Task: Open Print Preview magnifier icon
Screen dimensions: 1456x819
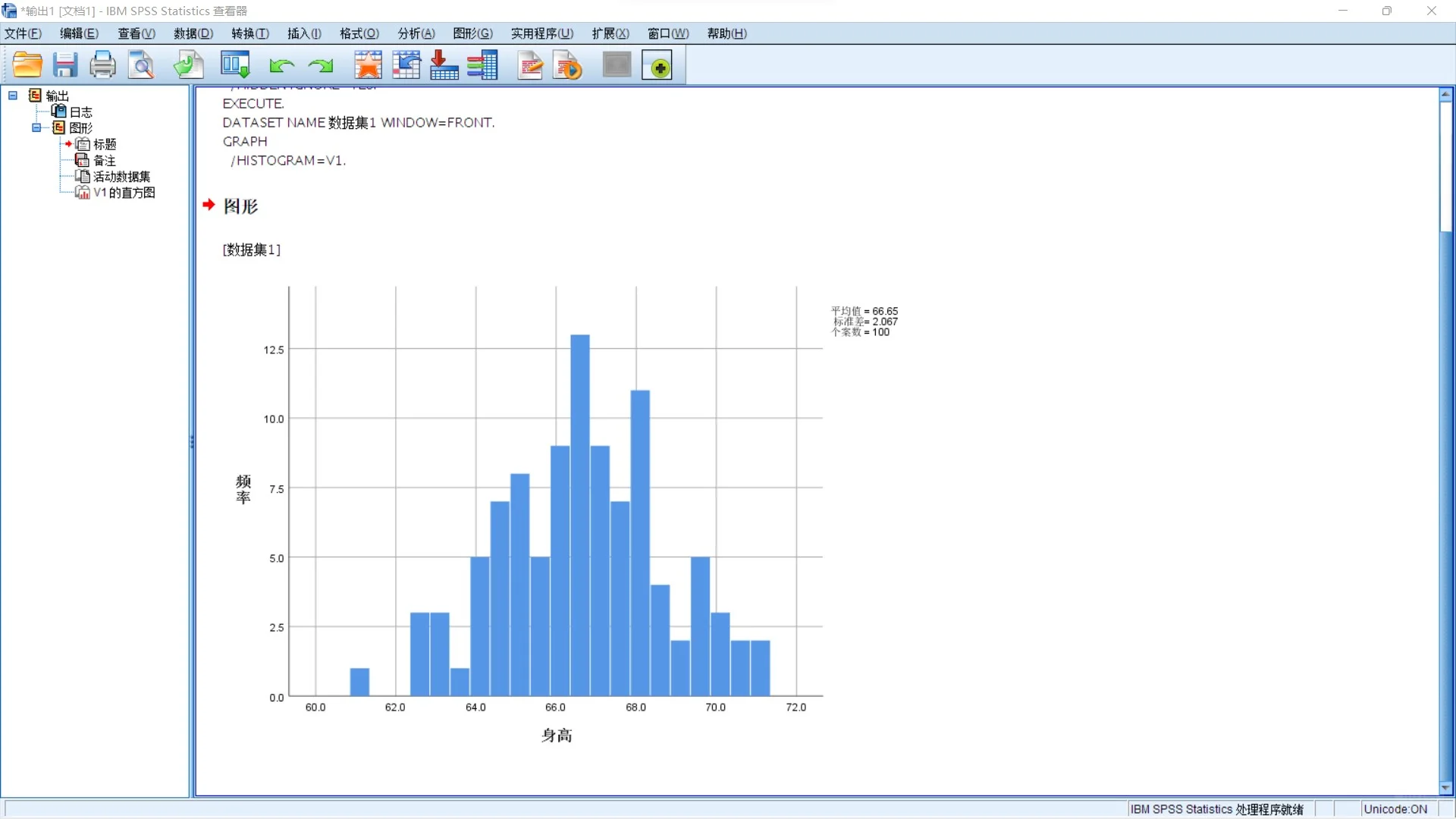Action: click(x=141, y=65)
